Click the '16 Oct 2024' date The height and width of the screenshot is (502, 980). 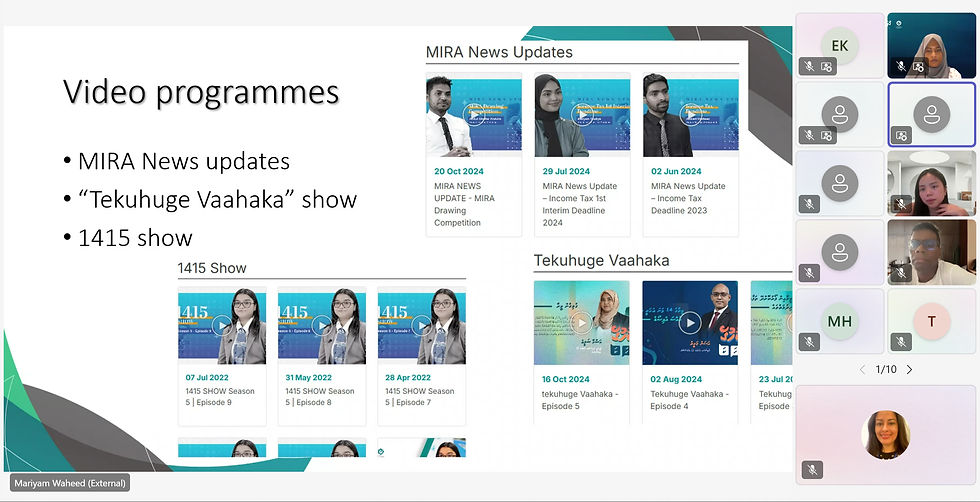point(566,379)
